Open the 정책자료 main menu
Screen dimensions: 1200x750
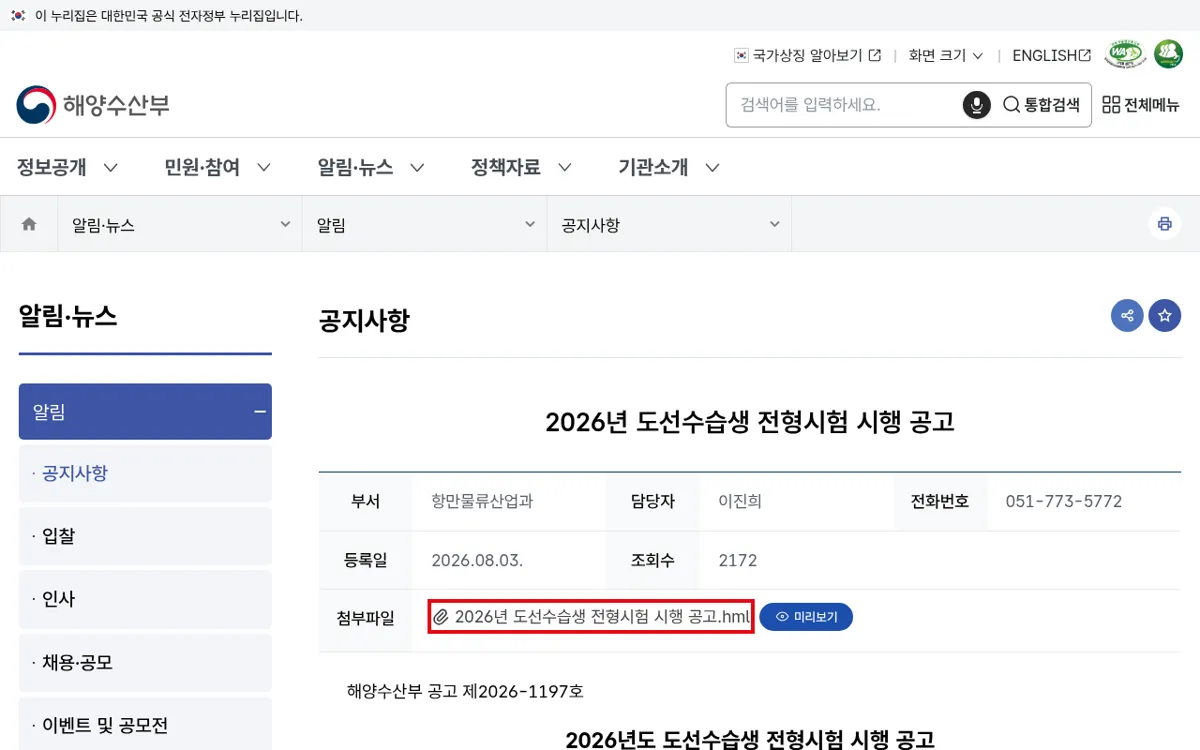(x=522, y=167)
